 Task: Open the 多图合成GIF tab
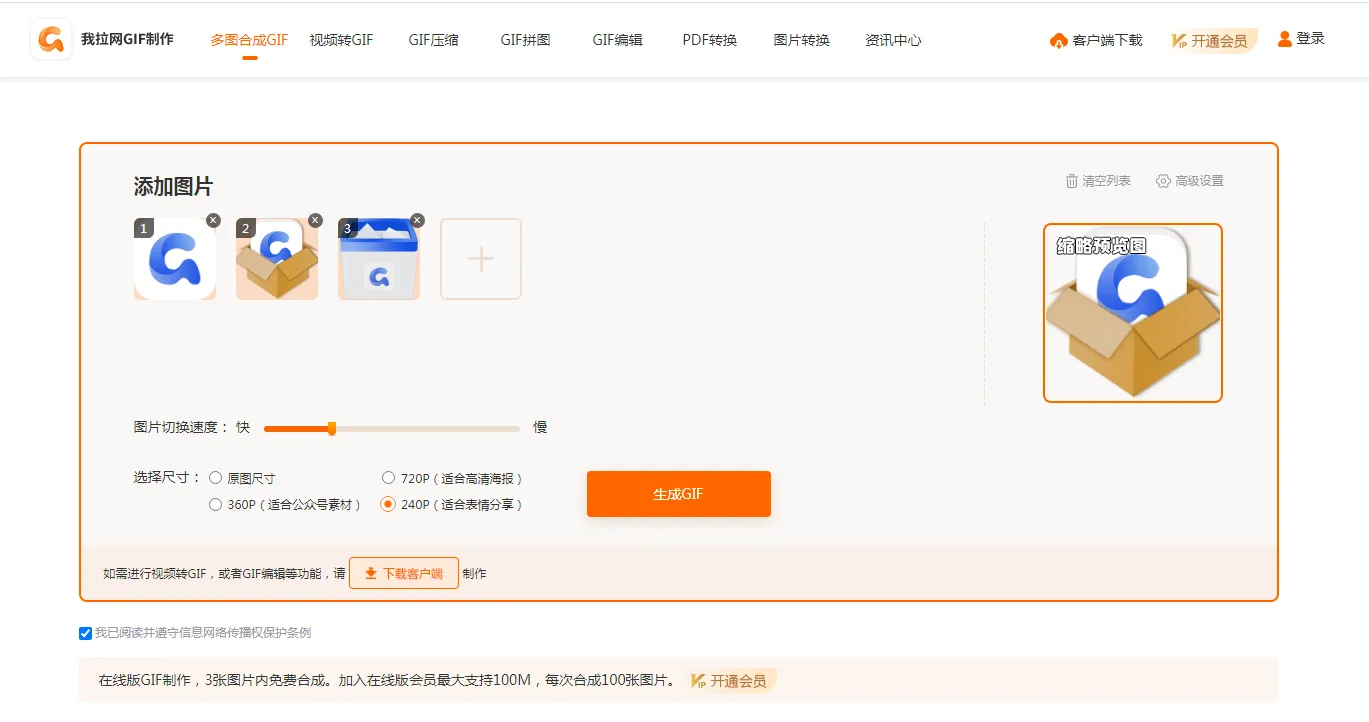click(x=249, y=40)
